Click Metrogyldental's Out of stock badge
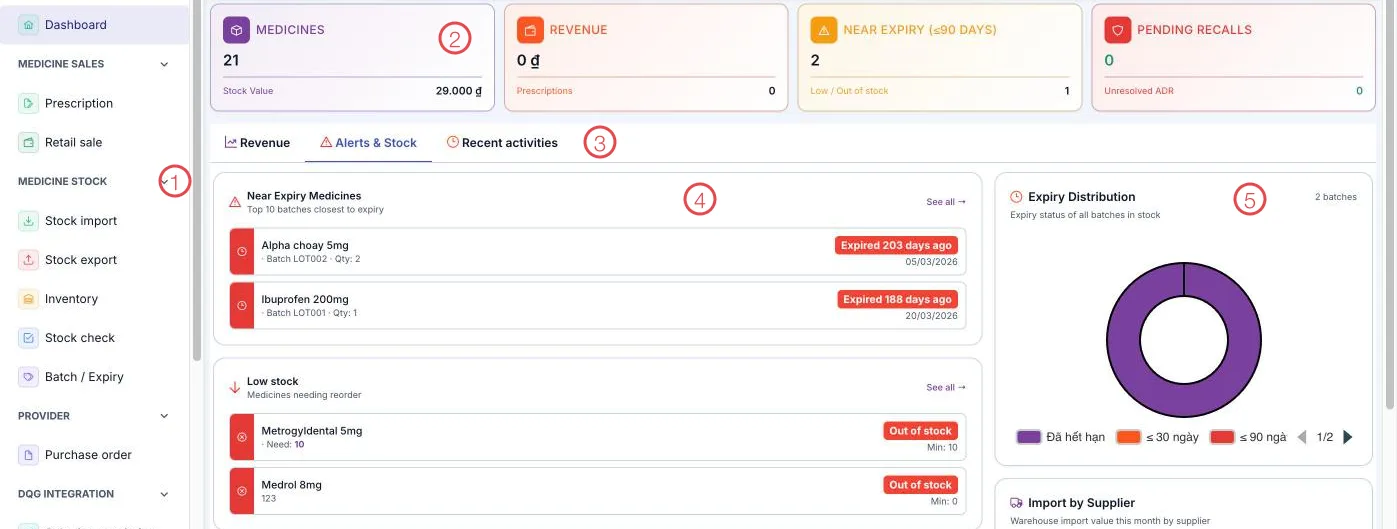 920,431
